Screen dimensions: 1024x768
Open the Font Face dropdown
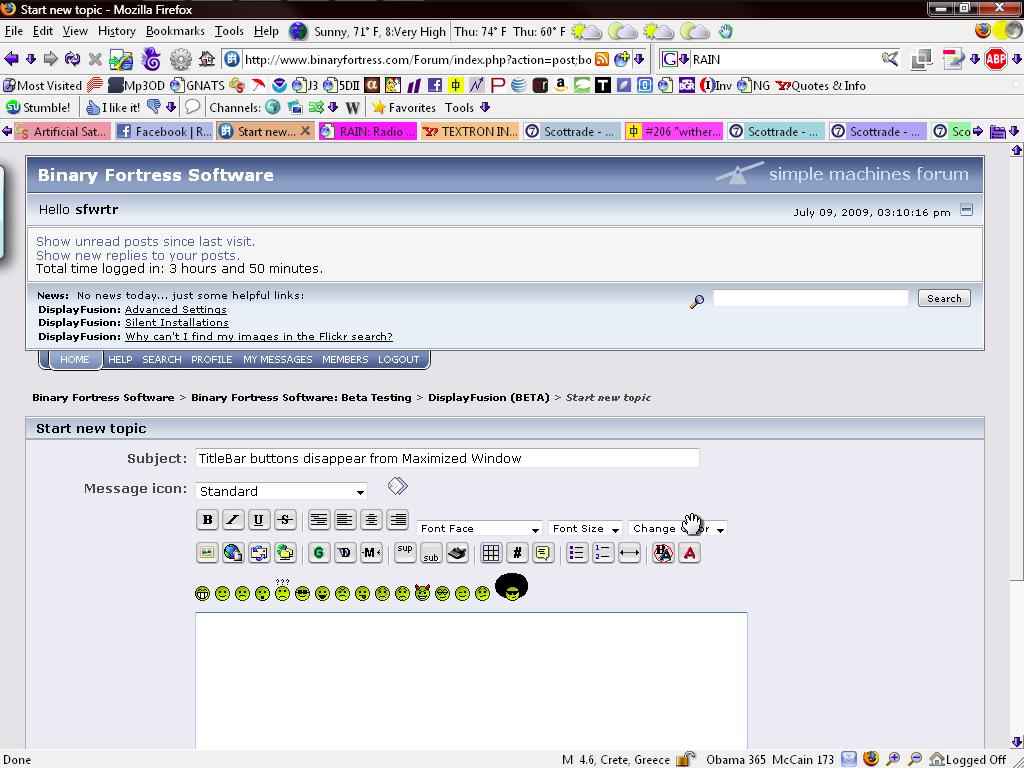479,528
